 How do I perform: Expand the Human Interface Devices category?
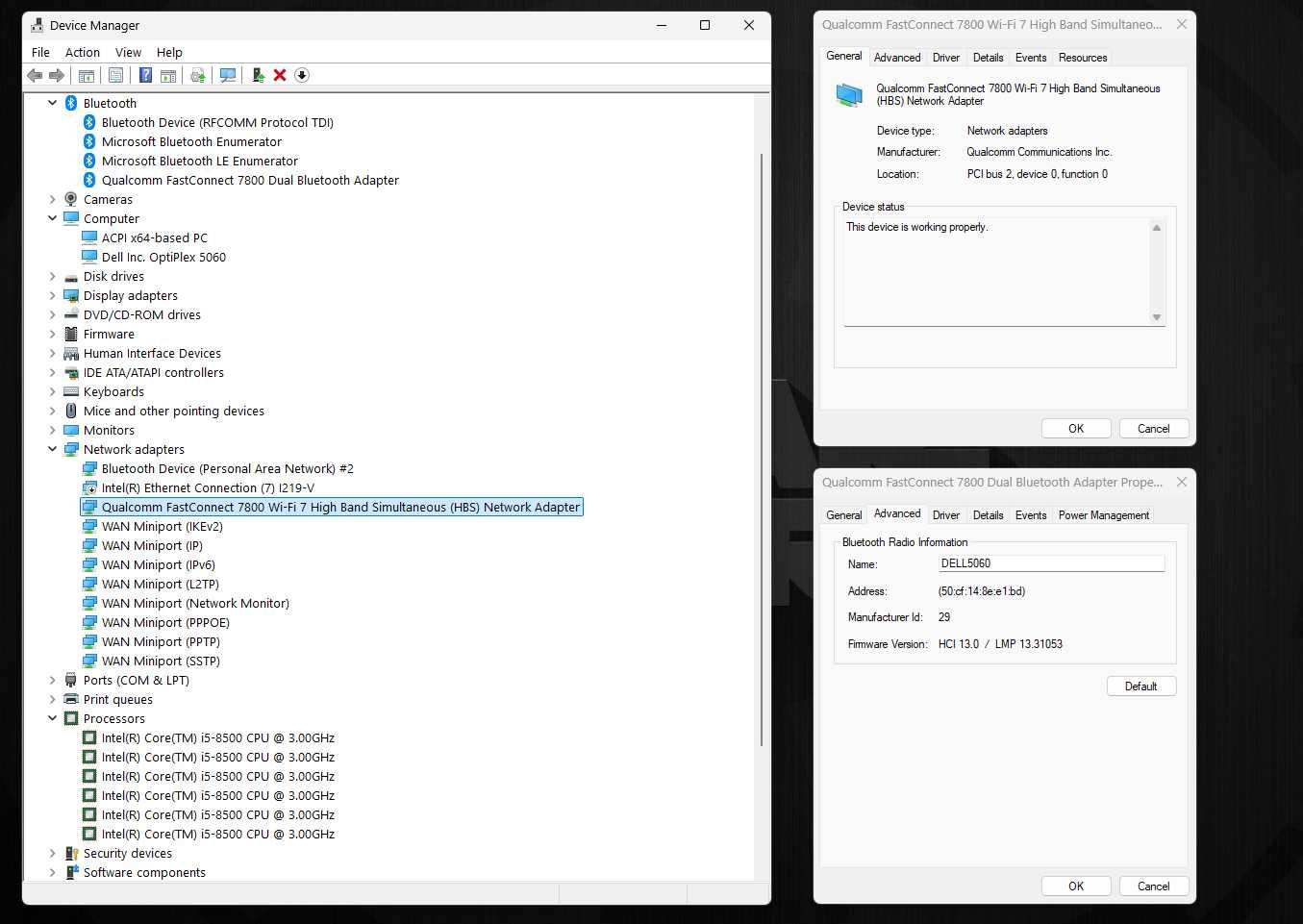point(53,353)
